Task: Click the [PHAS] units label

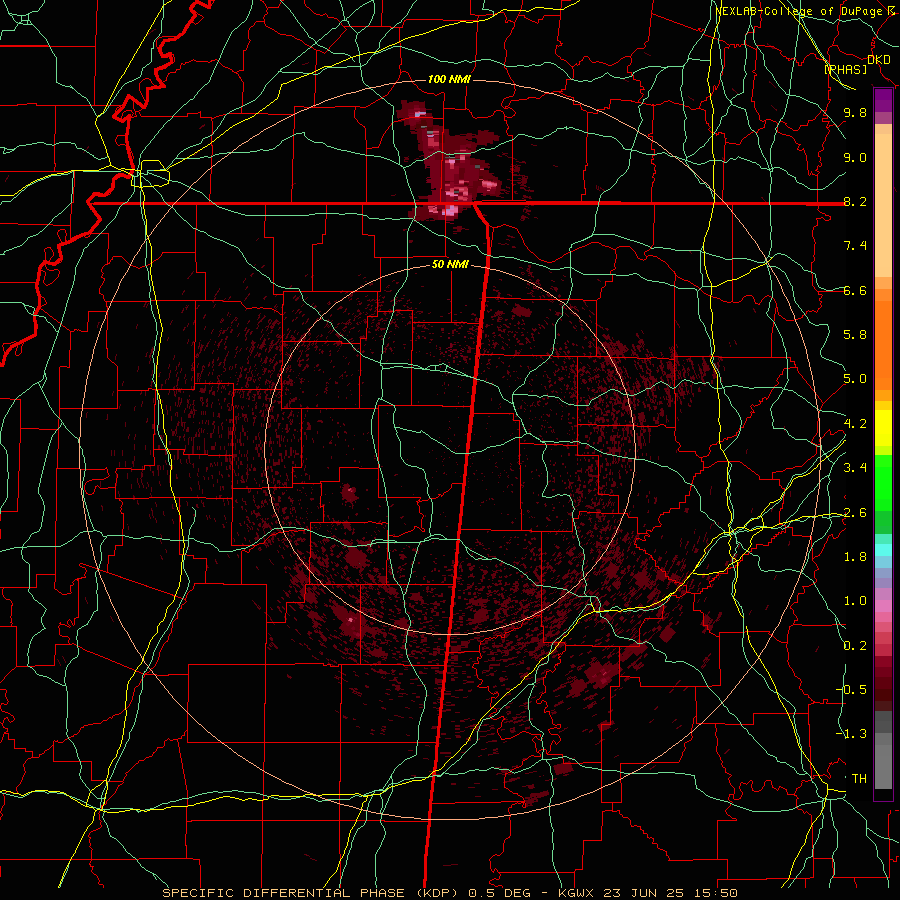Action: coord(845,69)
